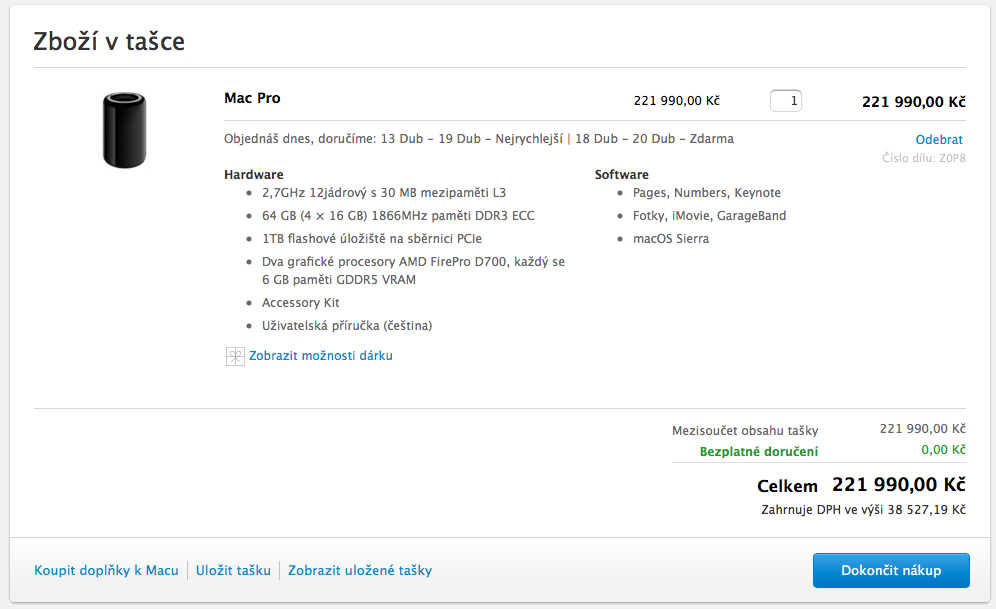Show gift options via Zobrazit možnosti dárku

[320, 356]
